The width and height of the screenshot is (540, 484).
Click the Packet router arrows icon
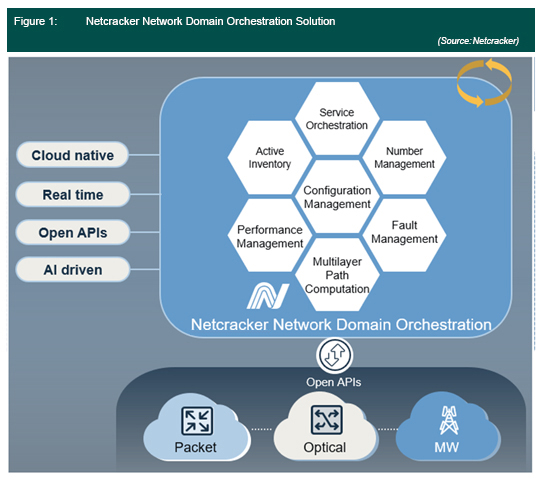coord(197,421)
